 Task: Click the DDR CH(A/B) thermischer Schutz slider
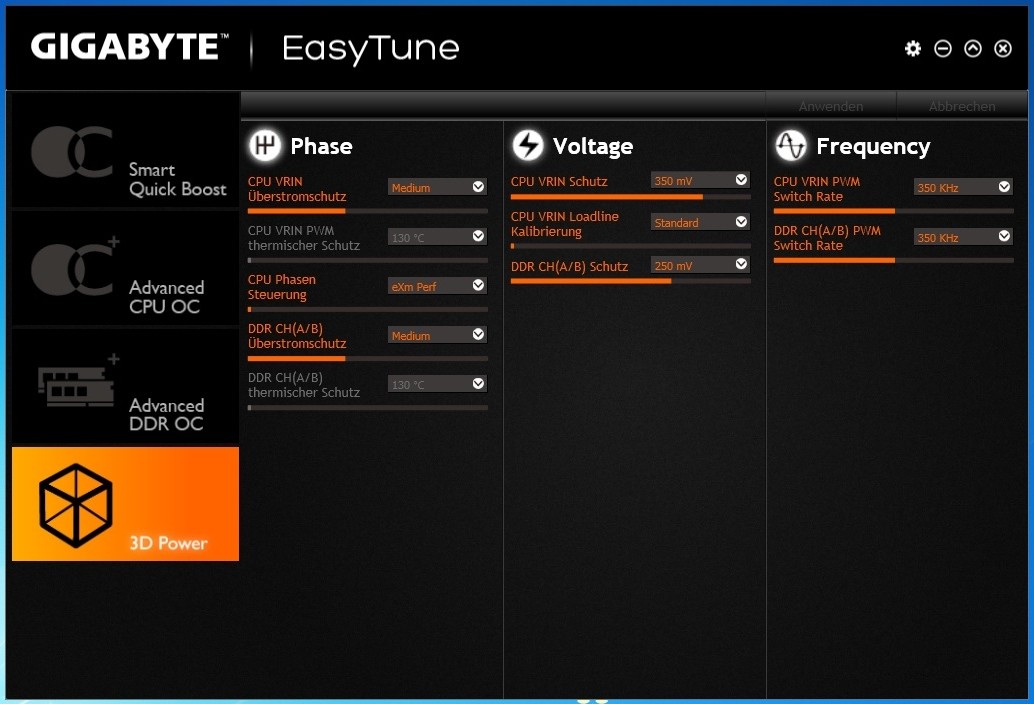(x=368, y=407)
